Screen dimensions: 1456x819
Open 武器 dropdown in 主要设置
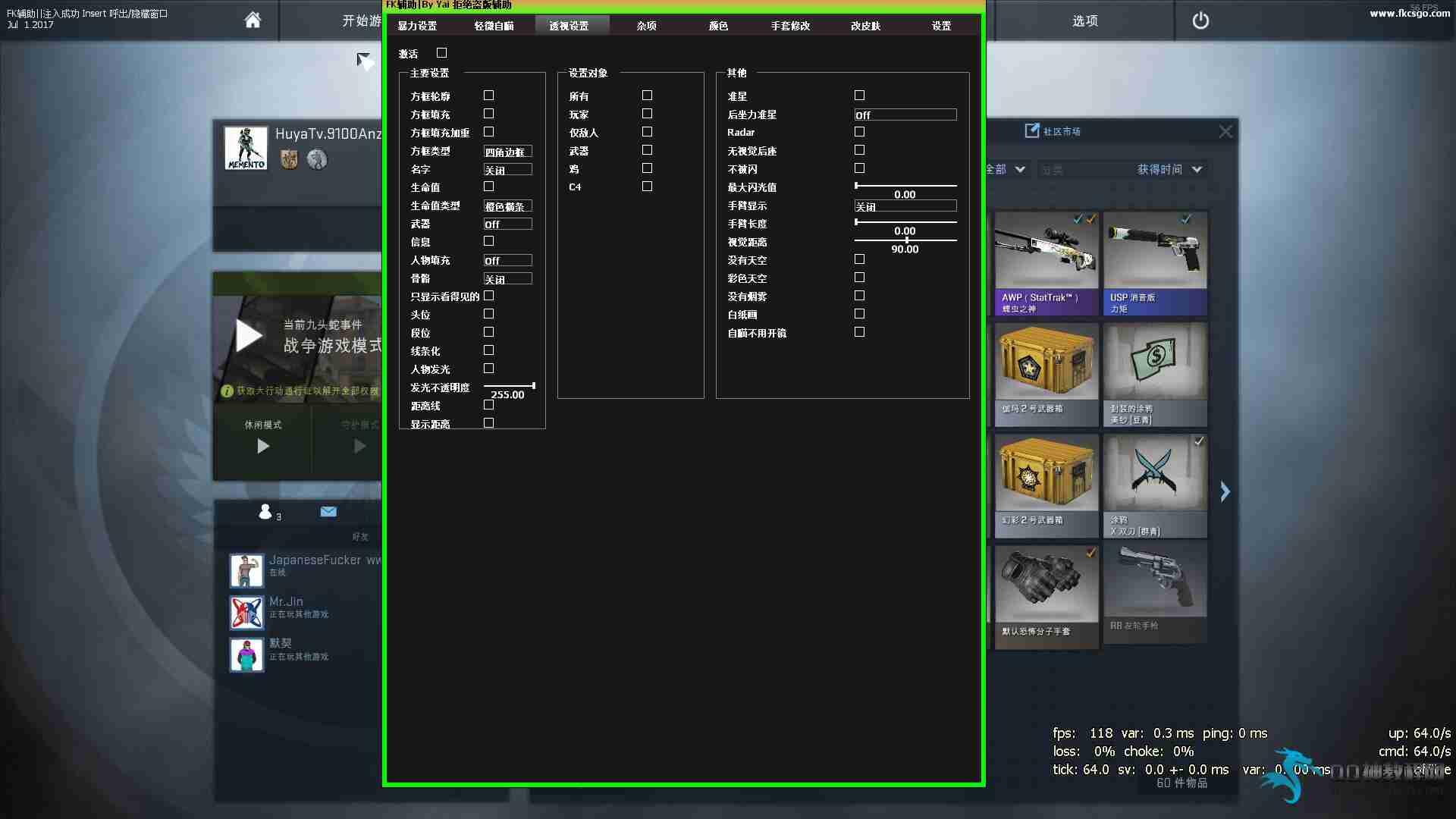[x=508, y=224]
